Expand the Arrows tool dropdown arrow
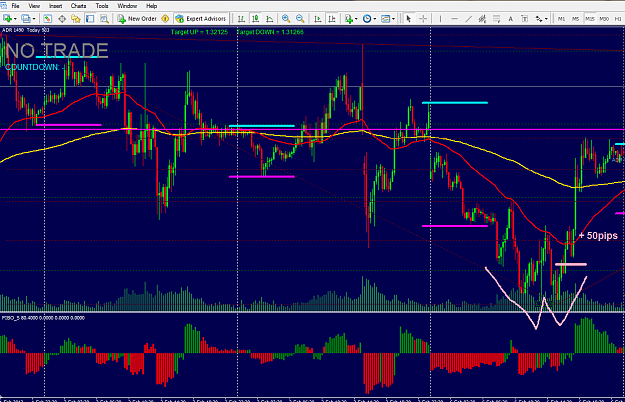 click(546, 19)
